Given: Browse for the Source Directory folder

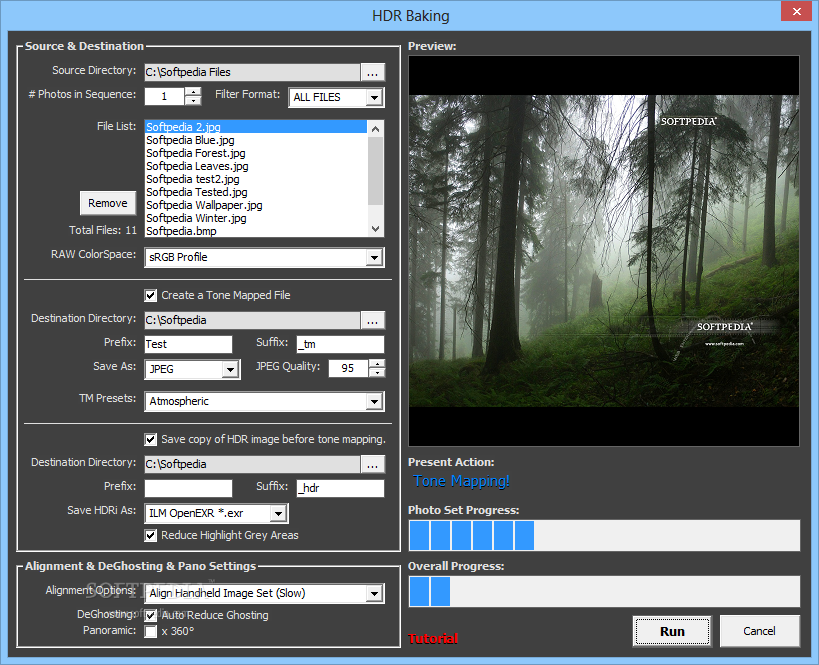Looking at the screenshot, I should point(372,73).
